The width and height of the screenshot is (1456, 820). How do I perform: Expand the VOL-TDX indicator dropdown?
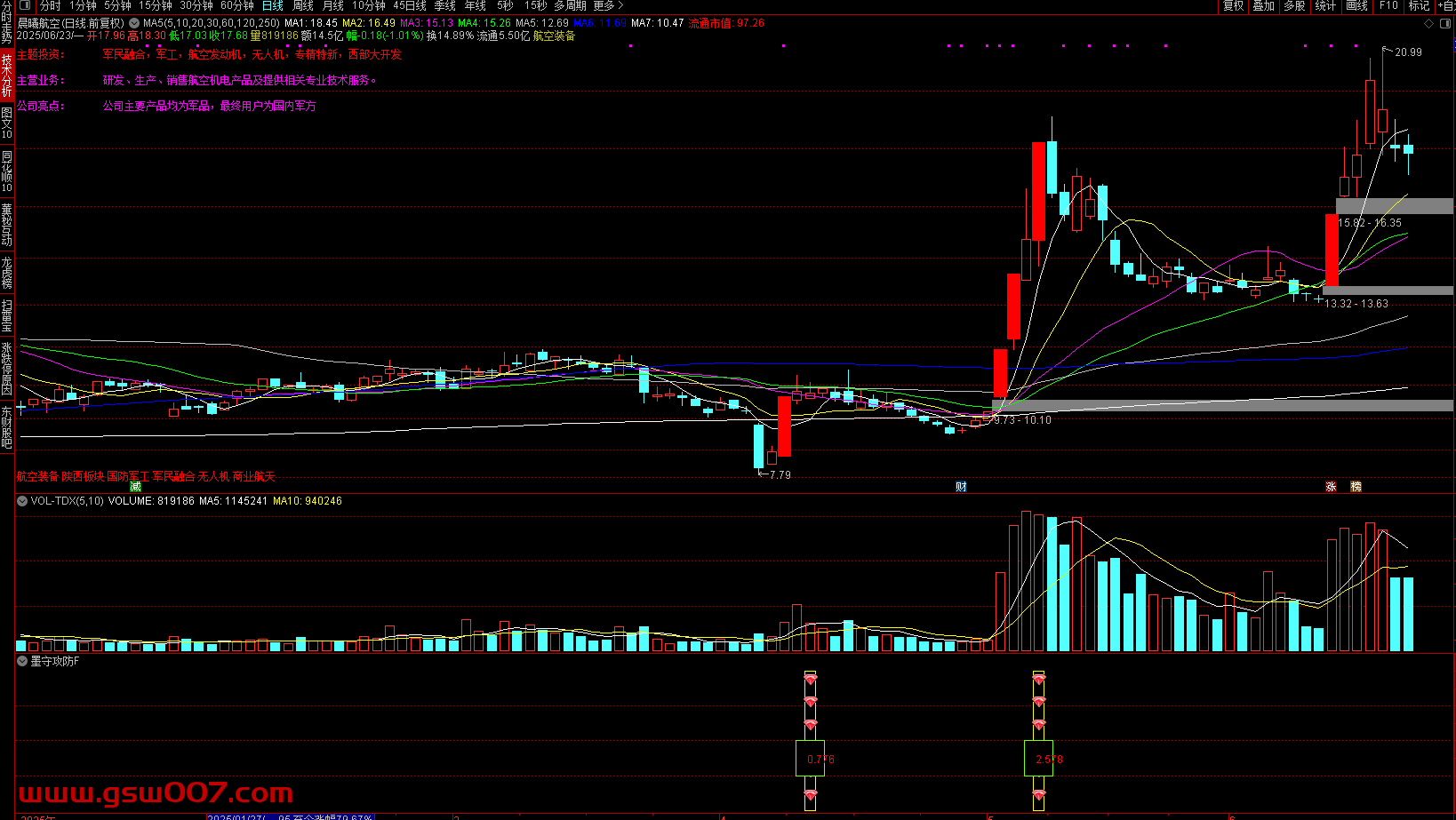(22, 501)
